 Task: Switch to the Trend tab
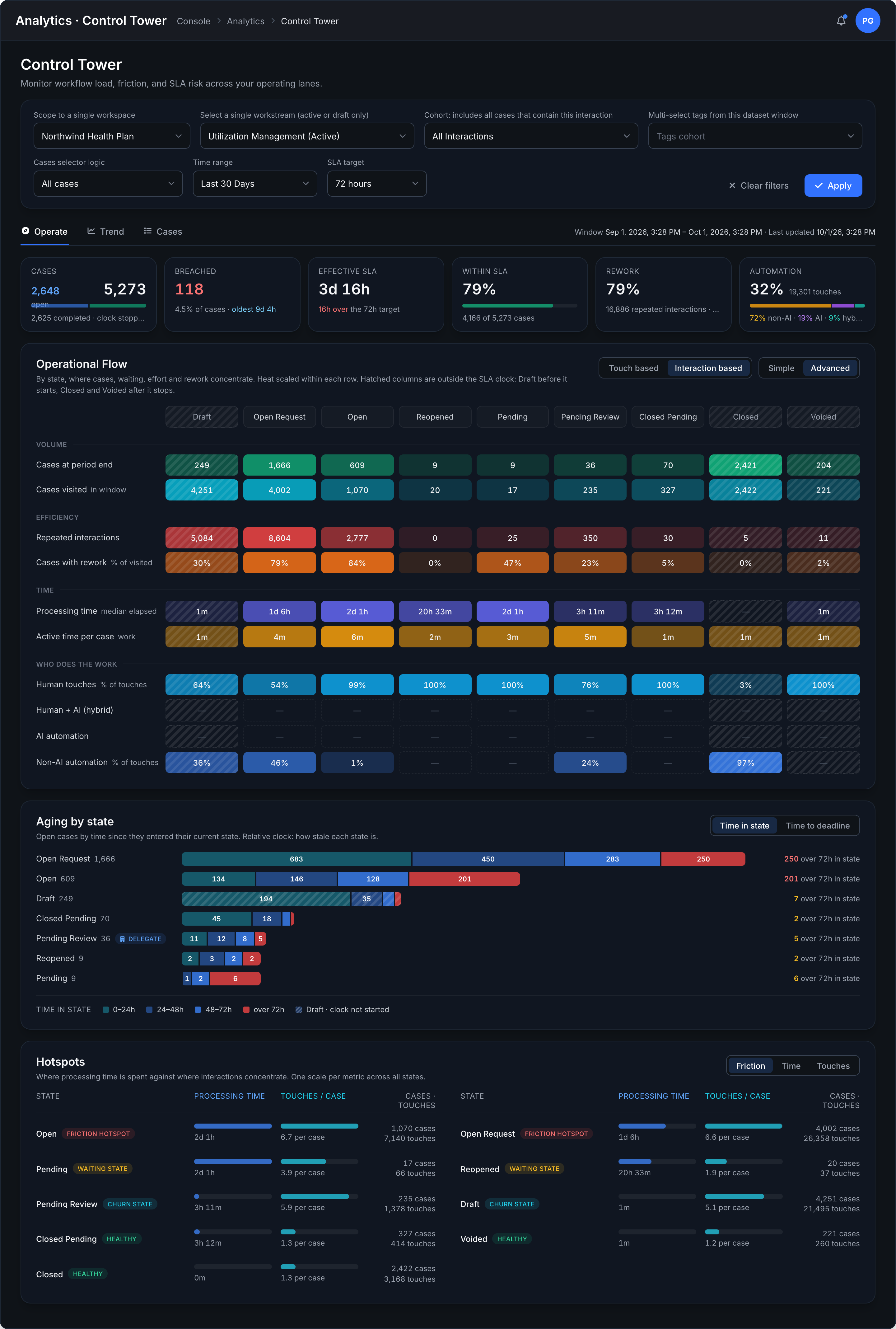pos(106,232)
